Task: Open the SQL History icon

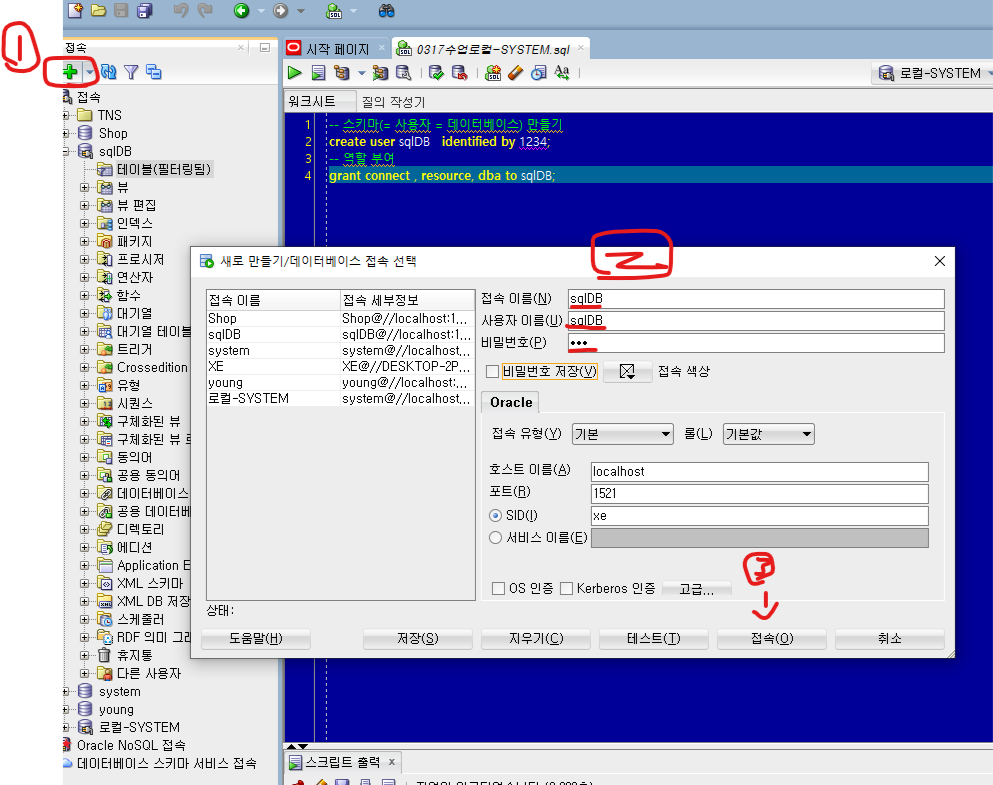Action: click(538, 73)
